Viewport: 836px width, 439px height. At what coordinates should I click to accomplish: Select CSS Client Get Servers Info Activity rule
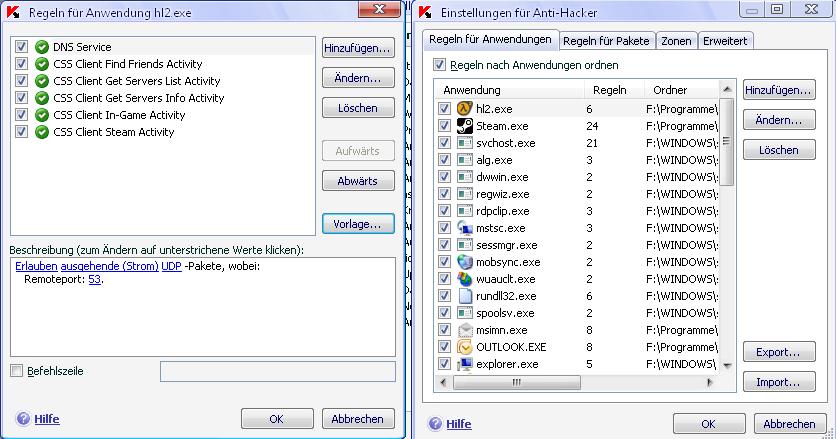(139, 98)
